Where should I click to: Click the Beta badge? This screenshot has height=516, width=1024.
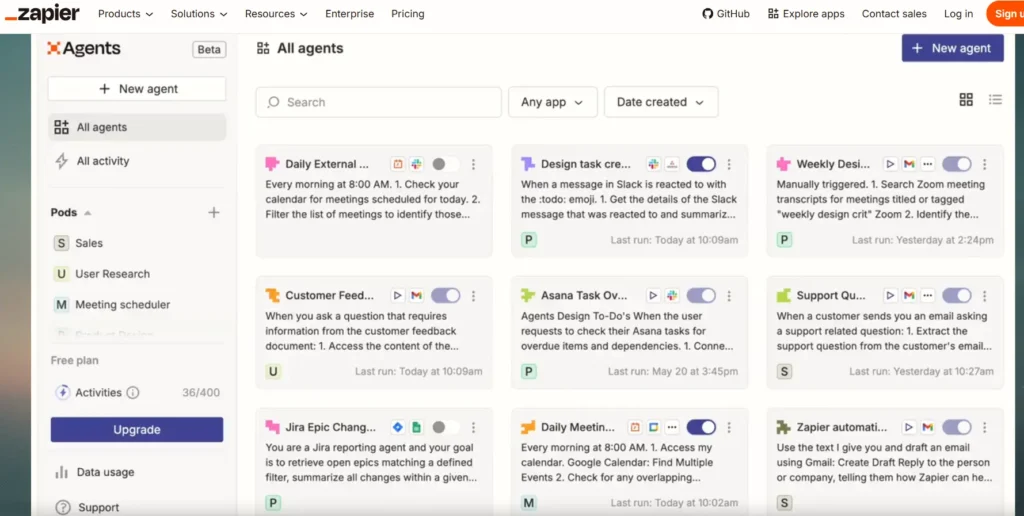click(x=209, y=50)
